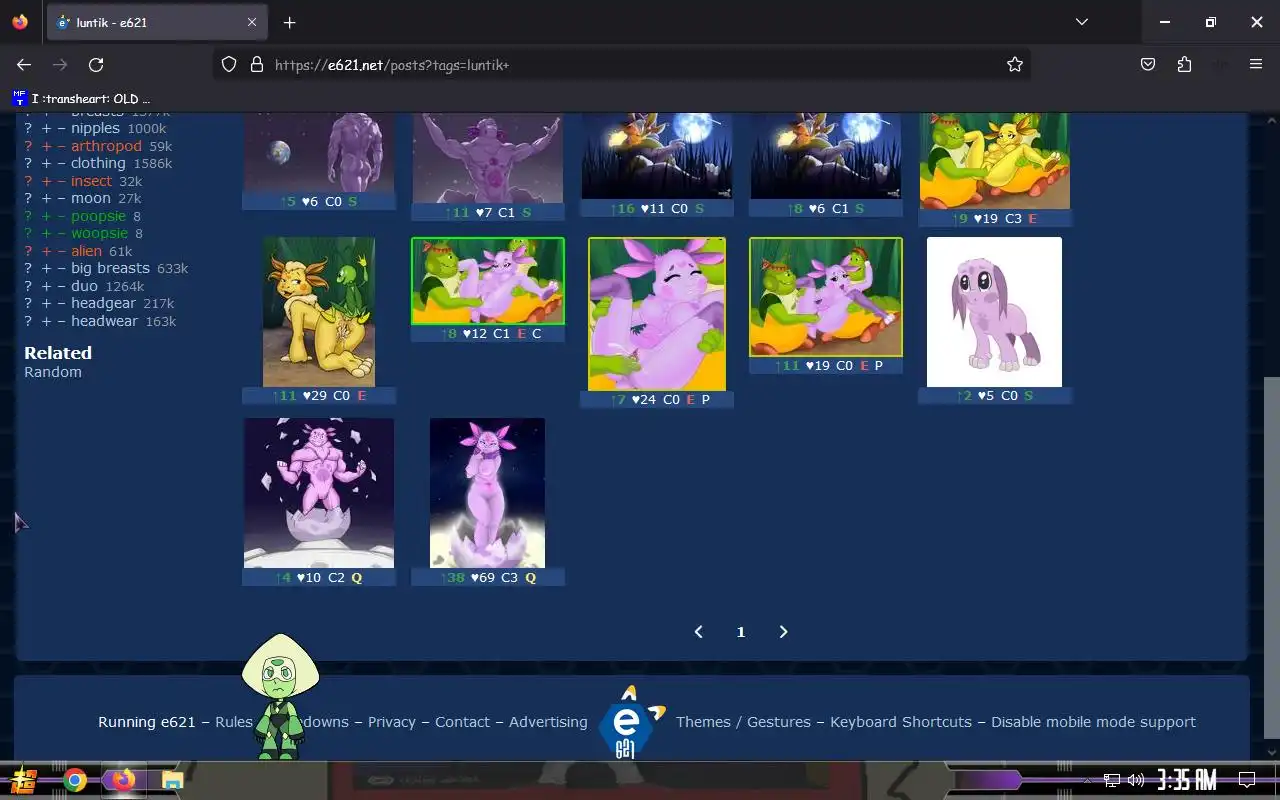Open the Extensions puzzle icon
The width and height of the screenshot is (1280, 800).
[1184, 64]
